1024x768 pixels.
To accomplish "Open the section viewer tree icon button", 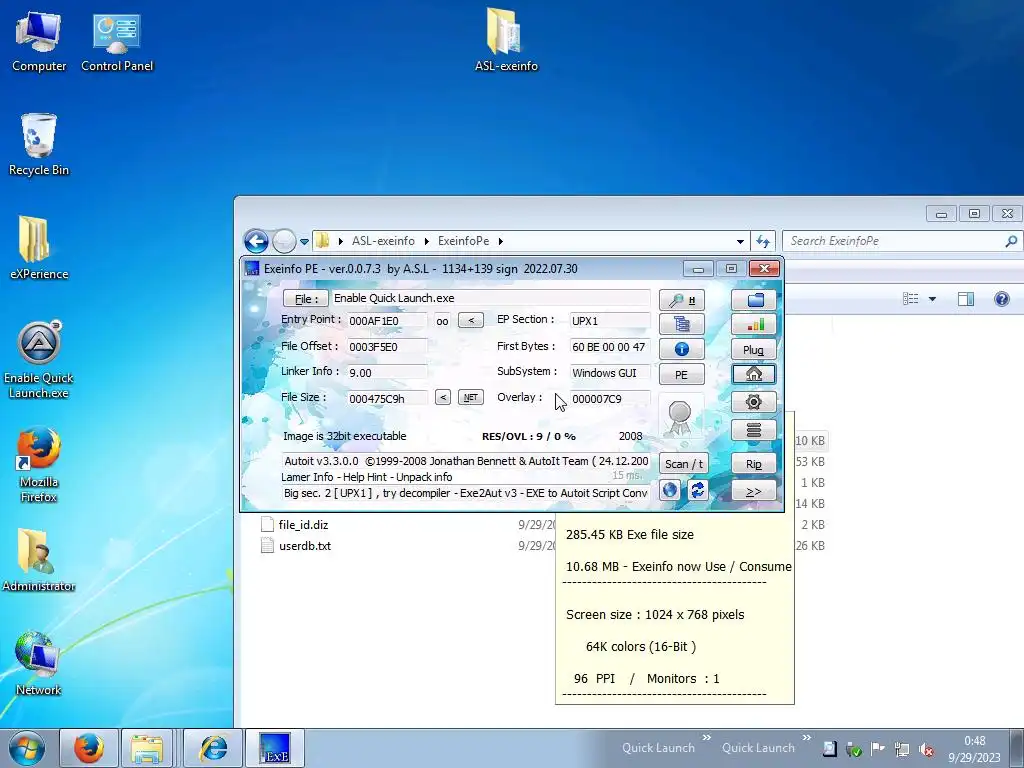I will pos(682,324).
